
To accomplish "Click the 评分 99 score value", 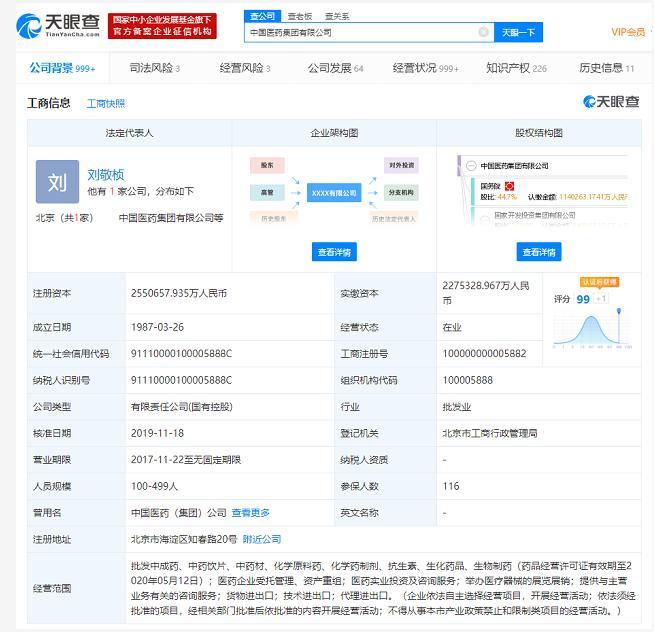I will (583, 299).
